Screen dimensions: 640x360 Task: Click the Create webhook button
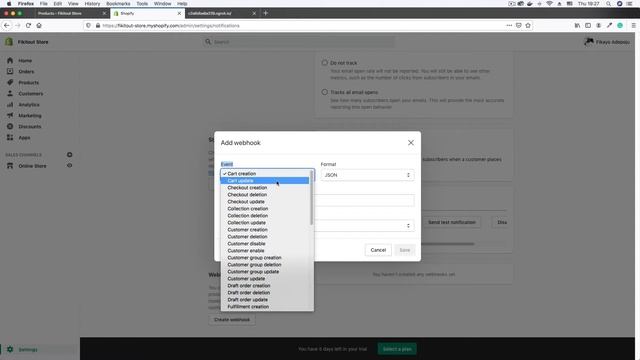(x=232, y=320)
